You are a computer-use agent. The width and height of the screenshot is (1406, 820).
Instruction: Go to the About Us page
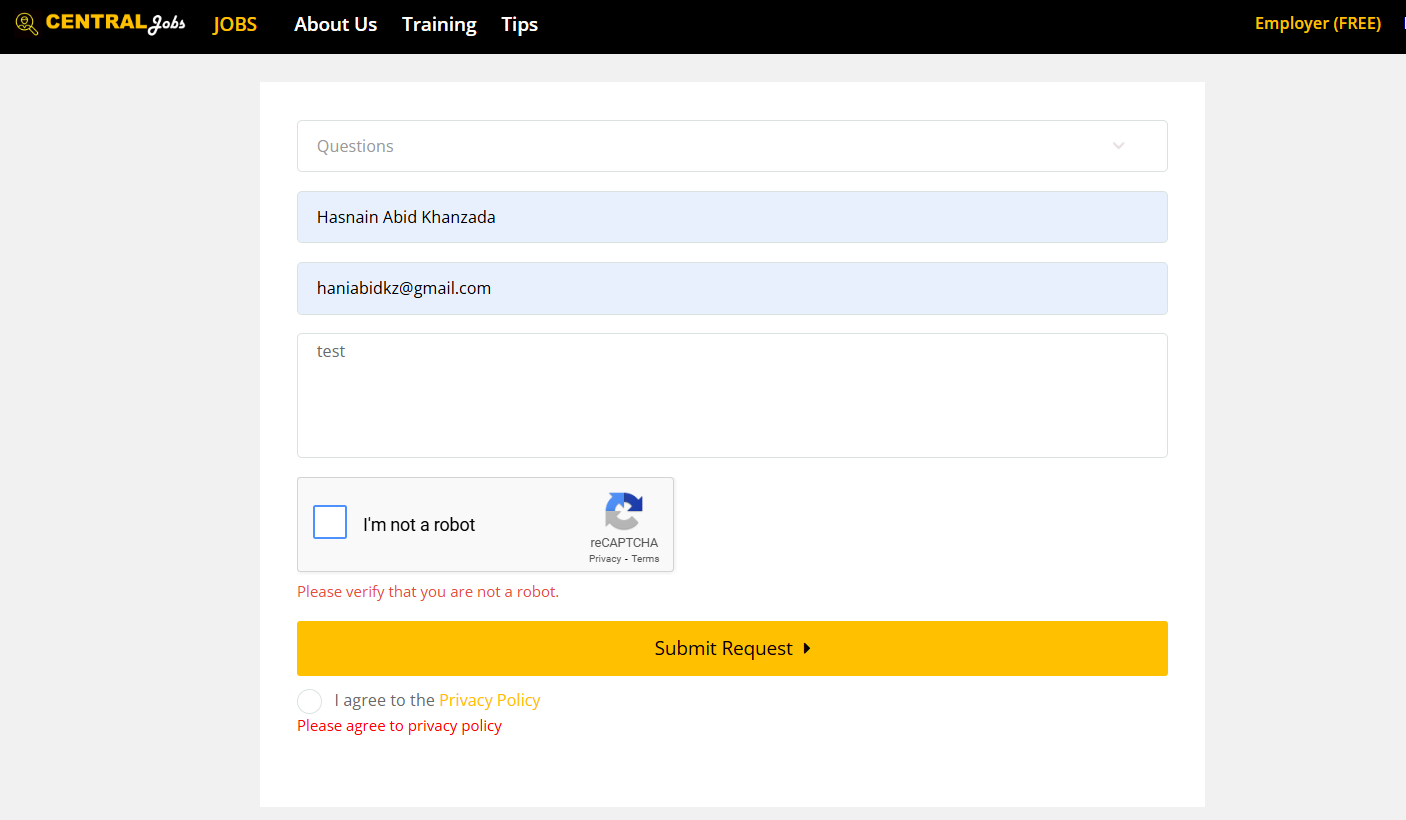[x=335, y=24]
